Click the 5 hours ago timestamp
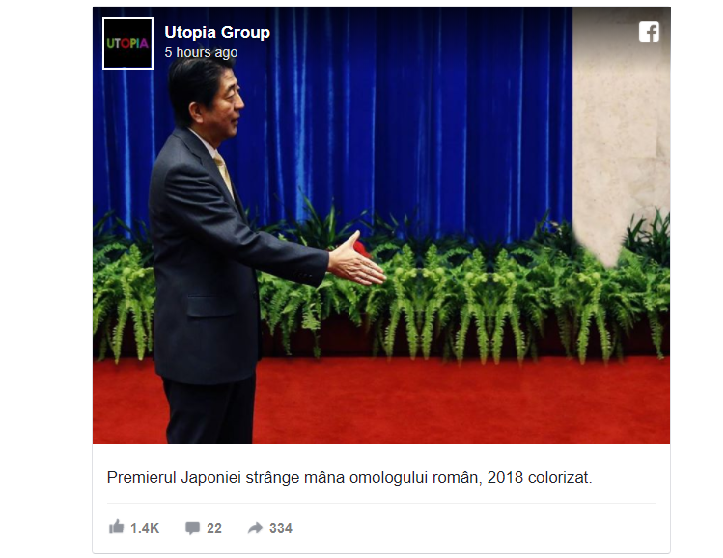Screen dimensions: 723x558 coord(201,52)
